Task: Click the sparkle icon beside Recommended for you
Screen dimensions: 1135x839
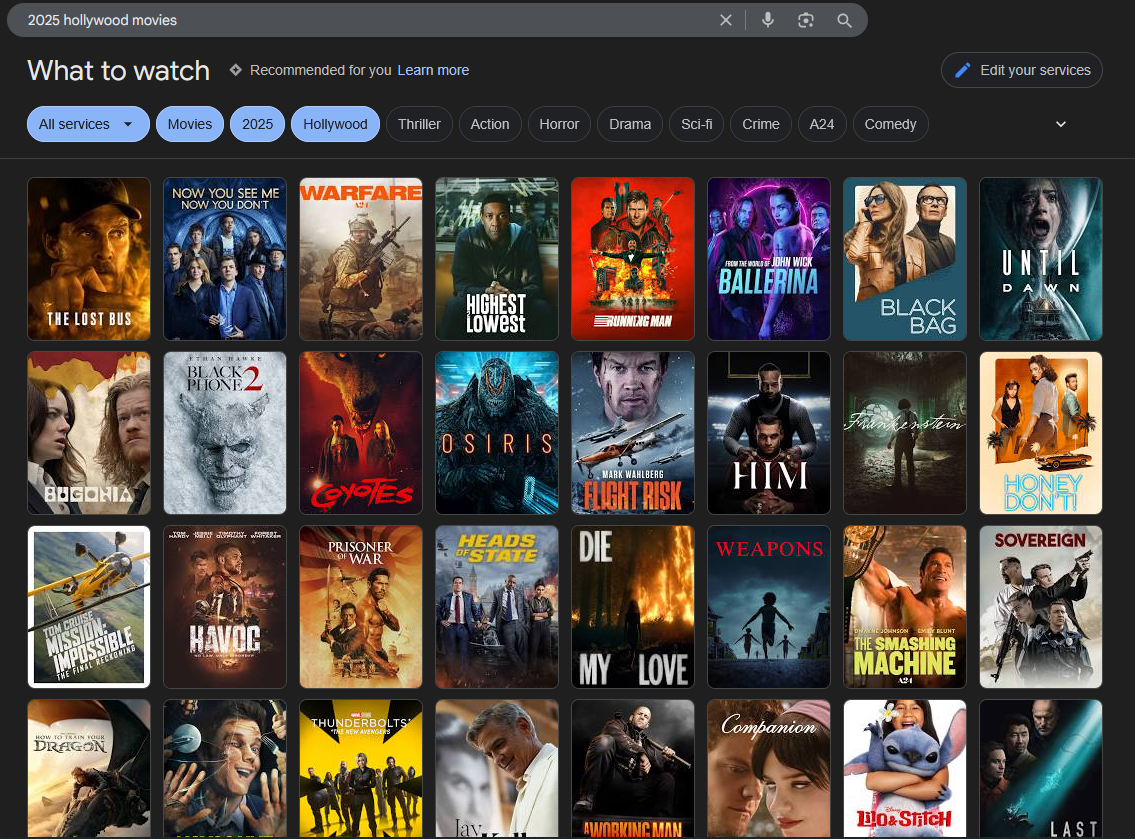Action: point(235,70)
